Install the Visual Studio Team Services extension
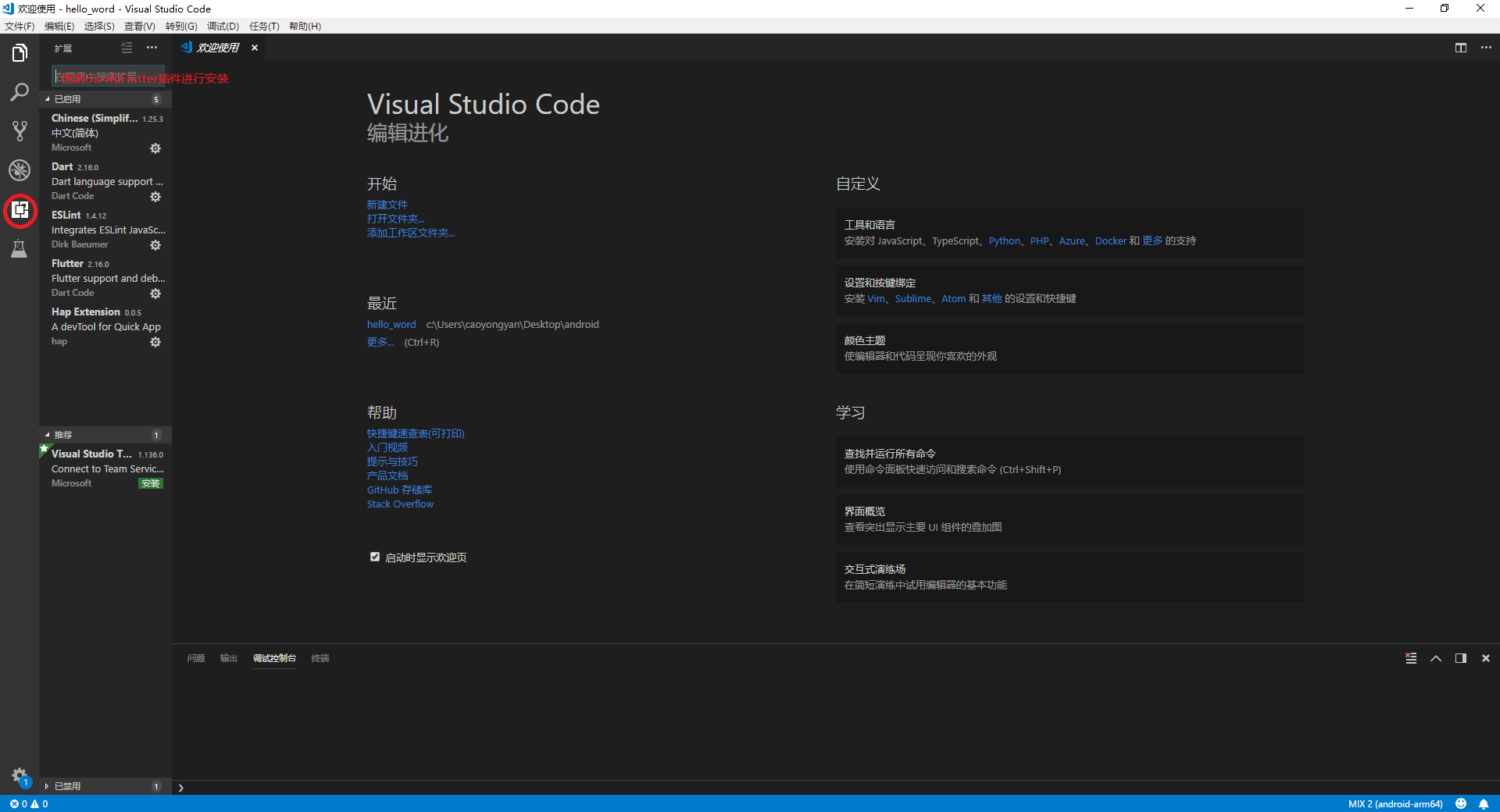The width and height of the screenshot is (1500, 812). point(151,483)
